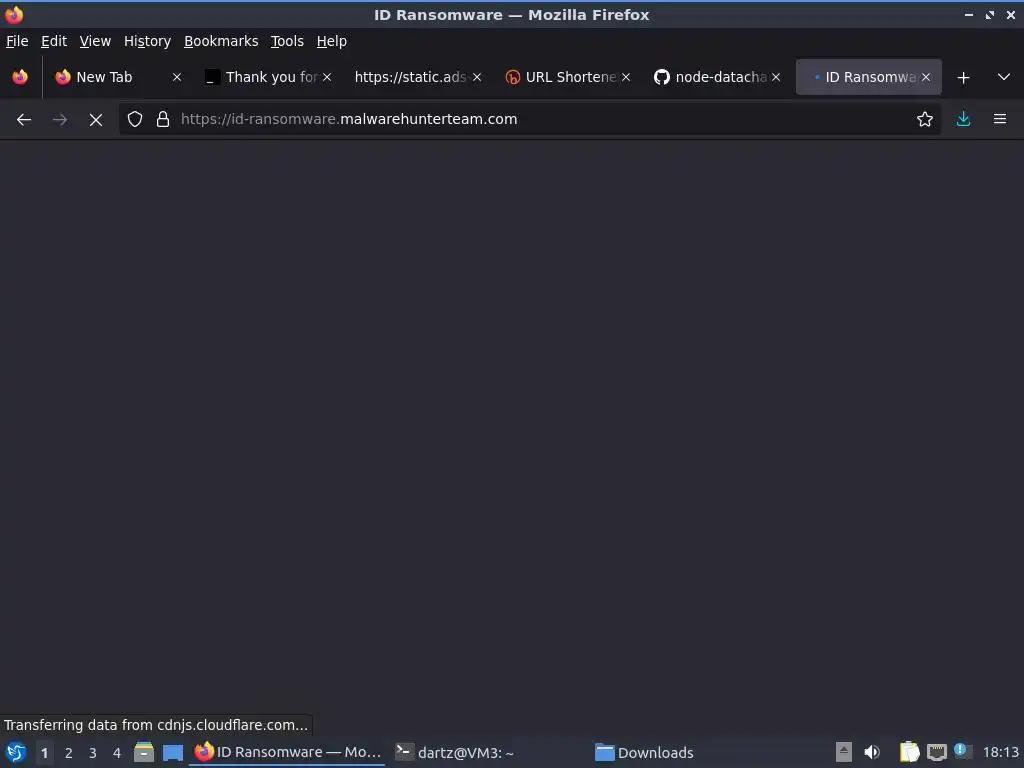
Task: Open the Firefox hamburger application menu
Action: 1000,119
